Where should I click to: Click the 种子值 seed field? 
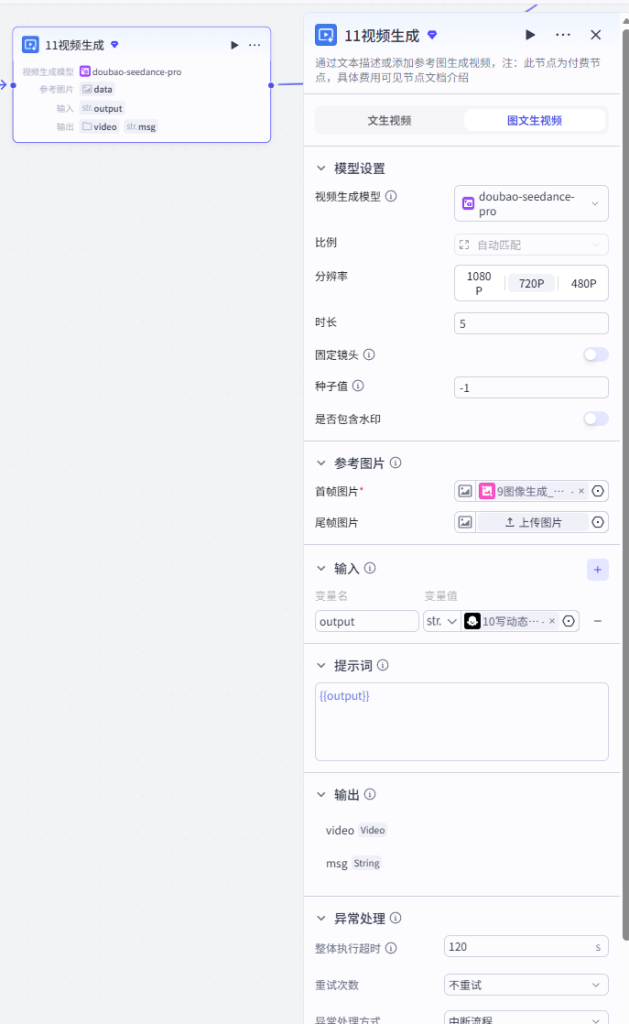click(x=531, y=387)
